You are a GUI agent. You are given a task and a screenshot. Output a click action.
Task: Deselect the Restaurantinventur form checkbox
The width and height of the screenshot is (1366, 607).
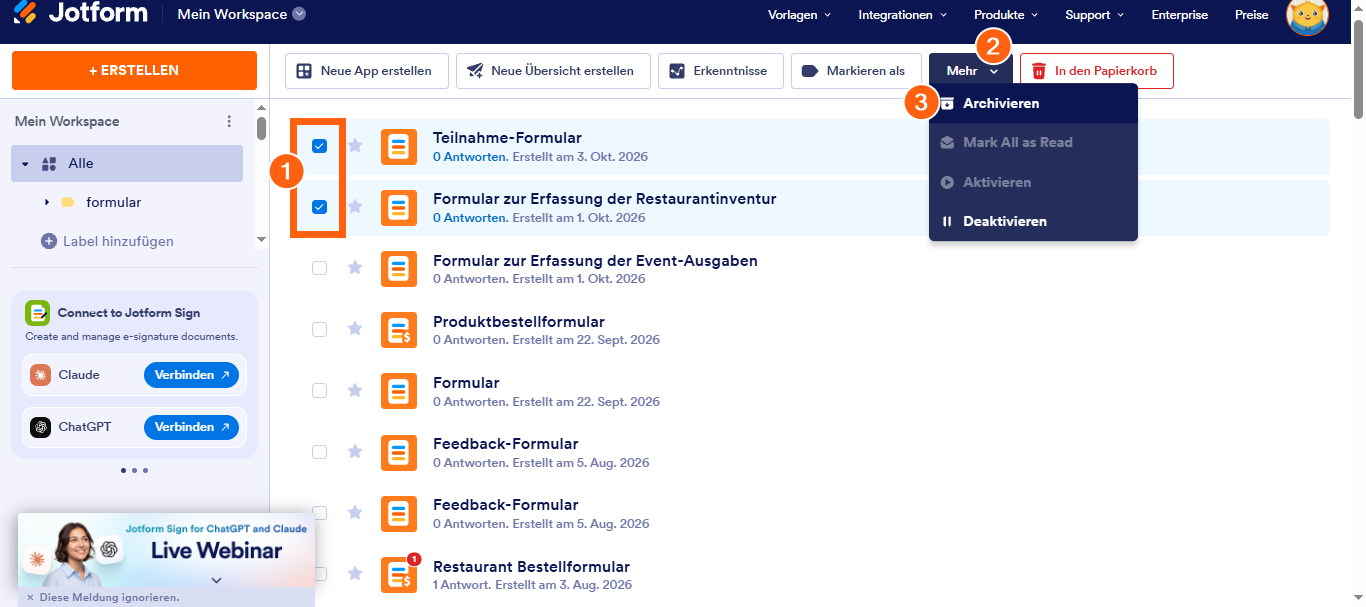click(319, 207)
